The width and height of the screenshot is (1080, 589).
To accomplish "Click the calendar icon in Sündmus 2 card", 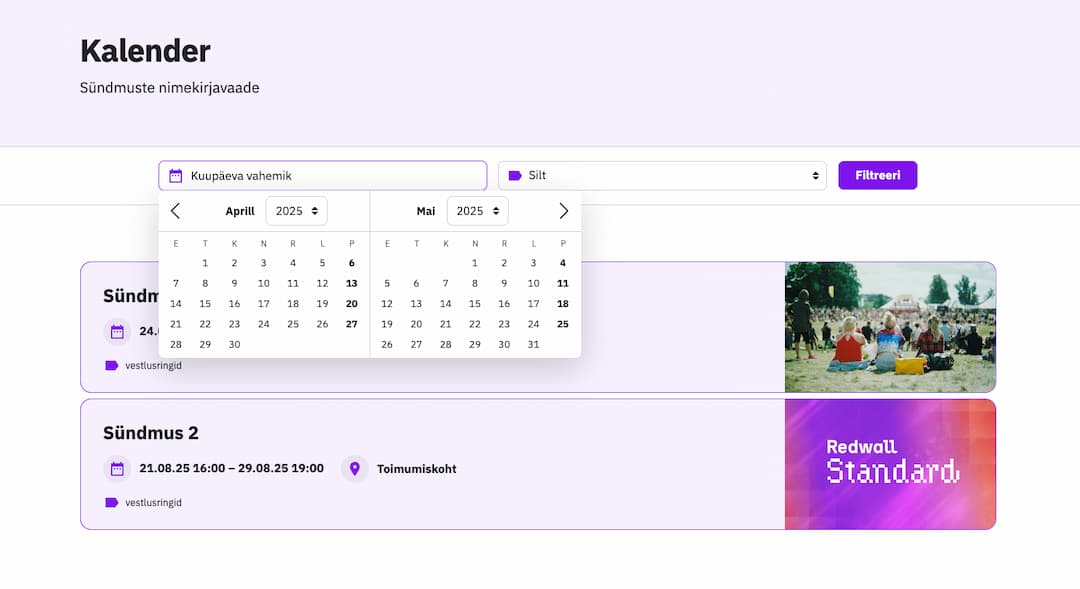I will [x=117, y=468].
